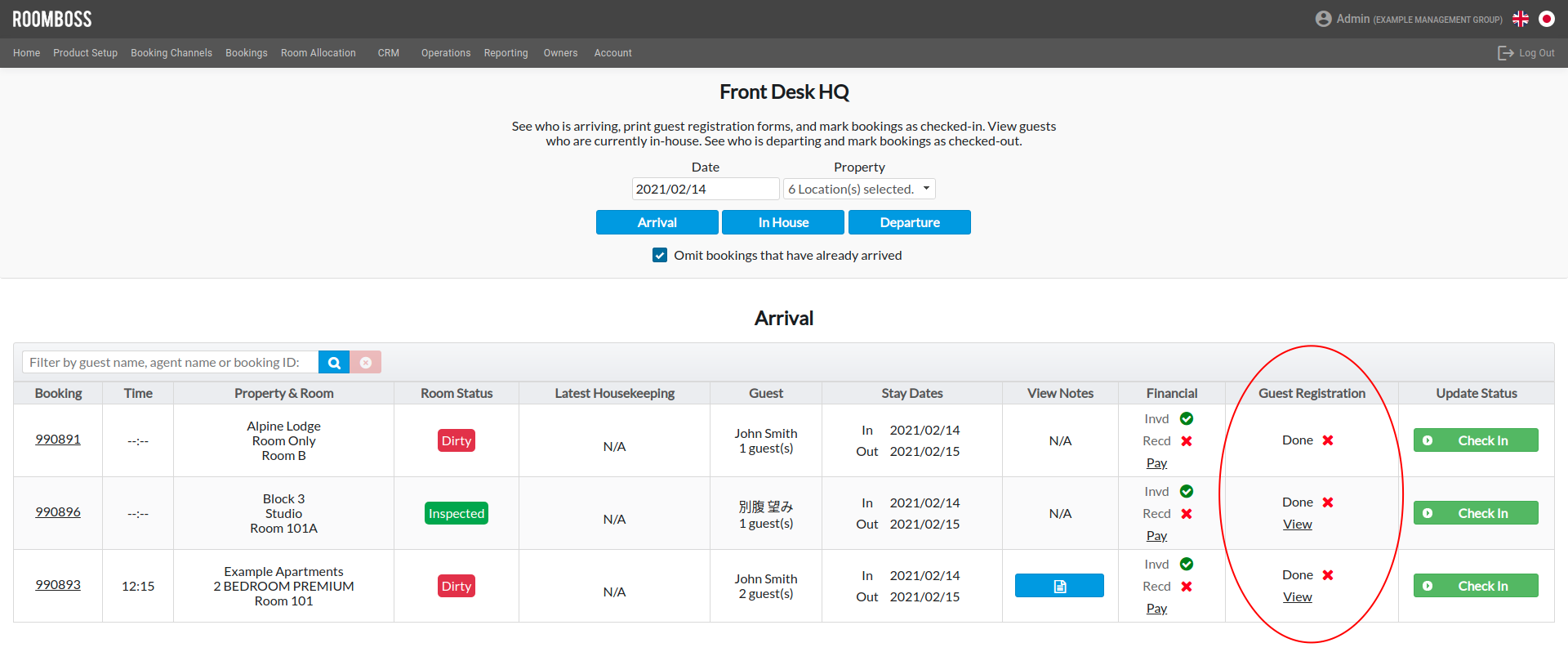
Task: View guest registration for booking 990896
Action: 1297,525
